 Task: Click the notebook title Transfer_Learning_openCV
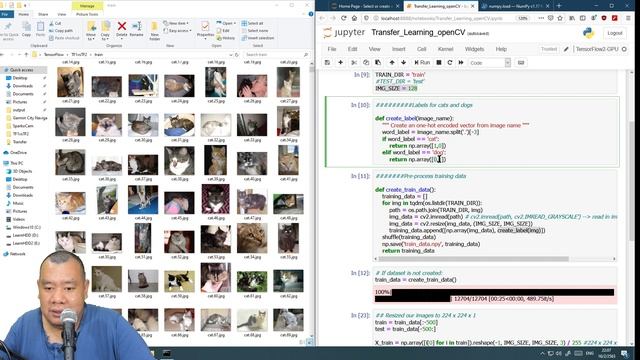(418, 33)
